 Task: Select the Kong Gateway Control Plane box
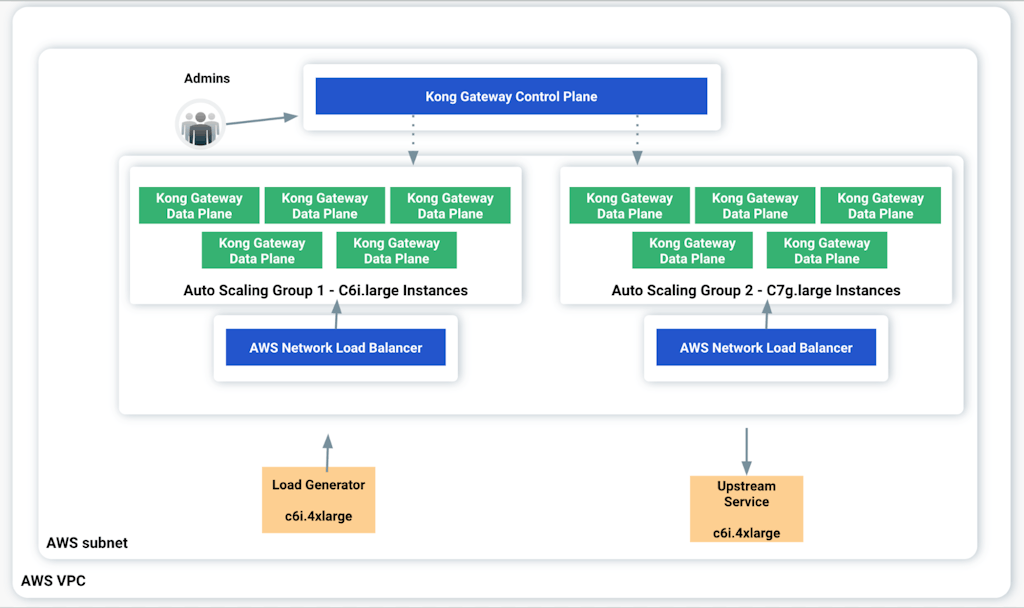click(x=511, y=97)
